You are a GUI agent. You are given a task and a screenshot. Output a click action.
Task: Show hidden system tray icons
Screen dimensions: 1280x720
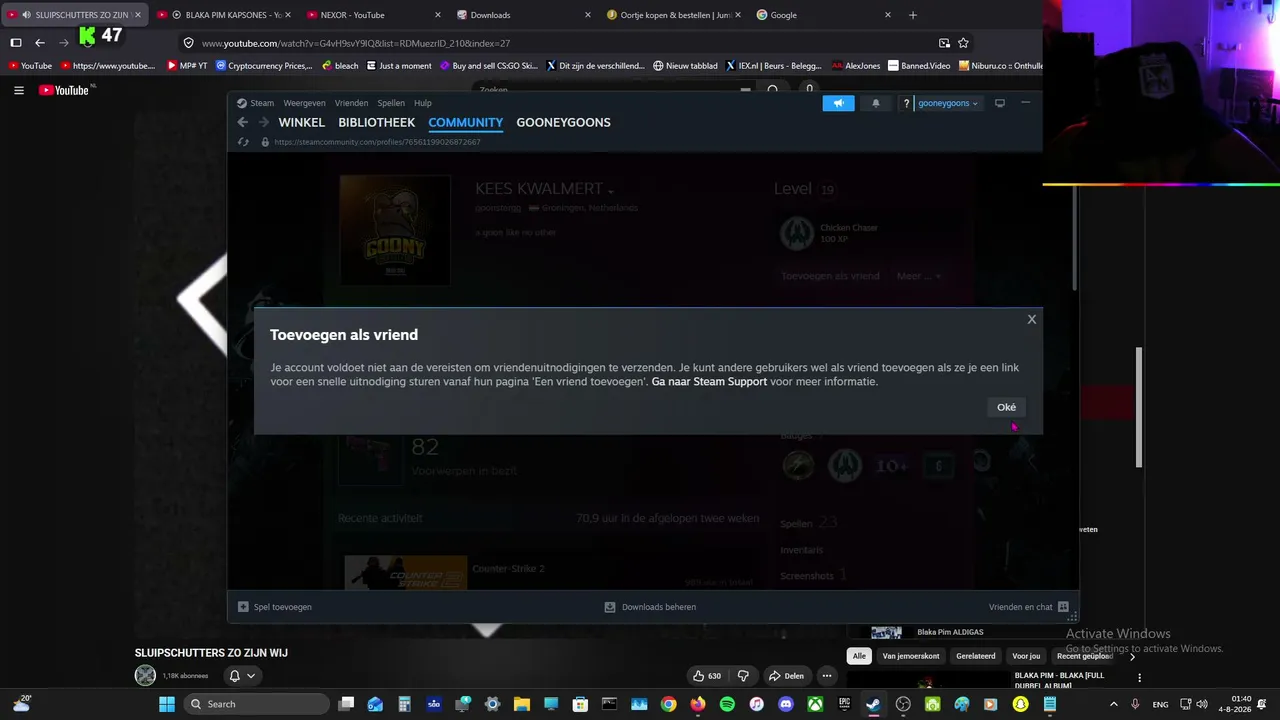1113,704
